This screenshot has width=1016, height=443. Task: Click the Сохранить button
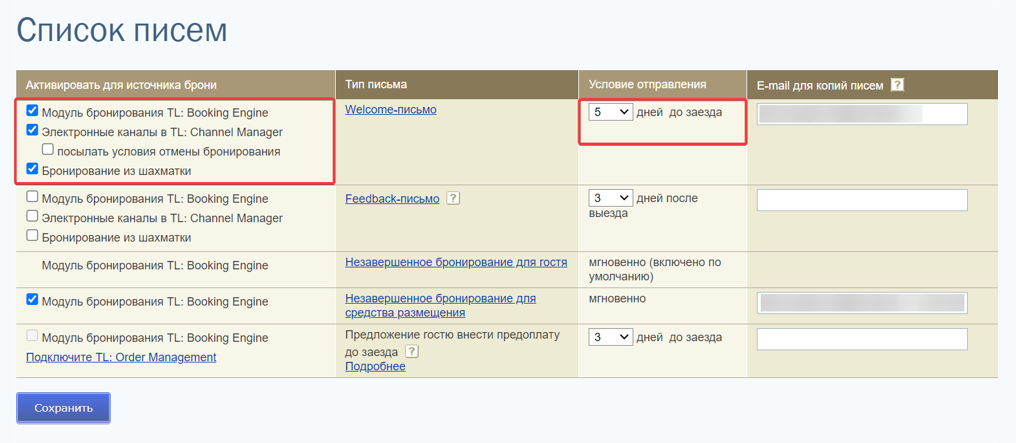[64, 408]
